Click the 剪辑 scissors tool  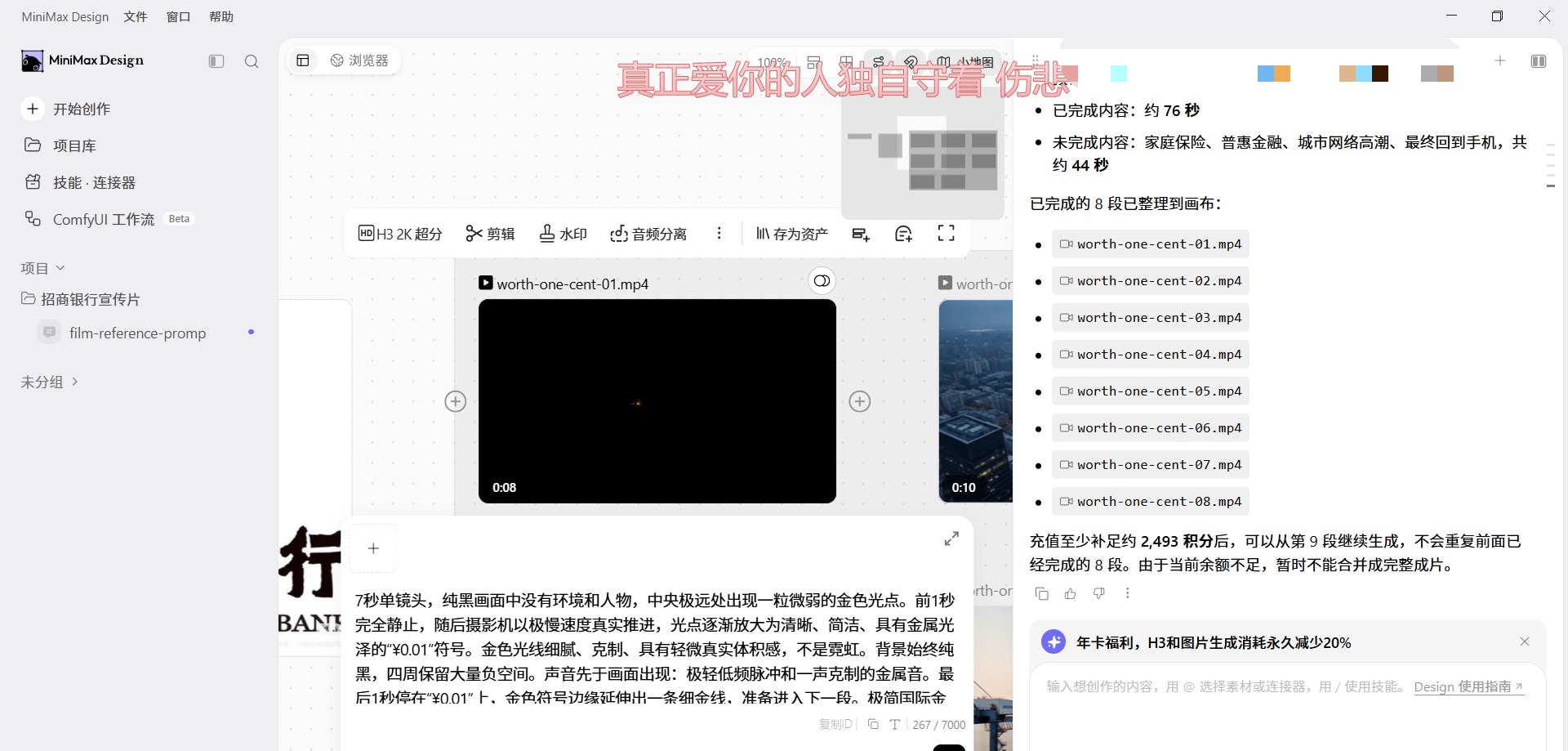490,234
